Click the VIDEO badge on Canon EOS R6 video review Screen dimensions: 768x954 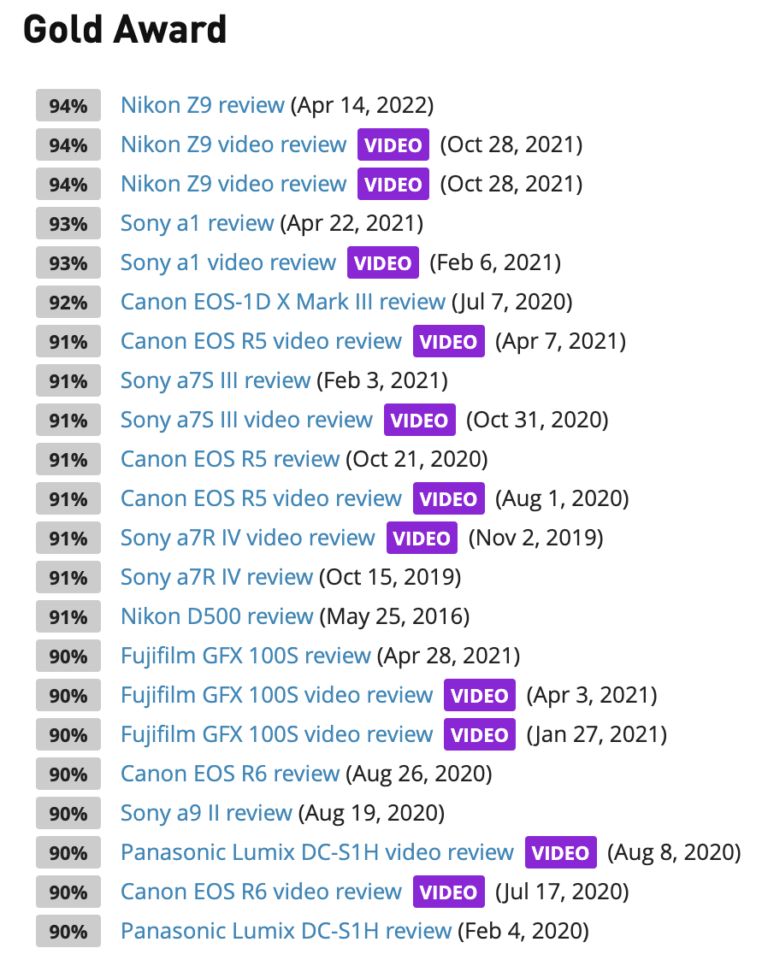pos(448,892)
